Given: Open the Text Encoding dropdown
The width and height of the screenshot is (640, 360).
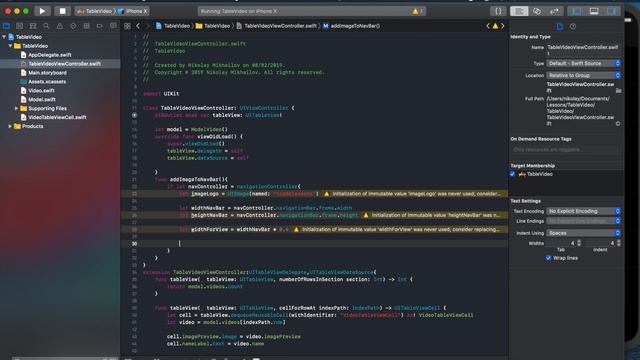Looking at the screenshot, I should point(584,211).
